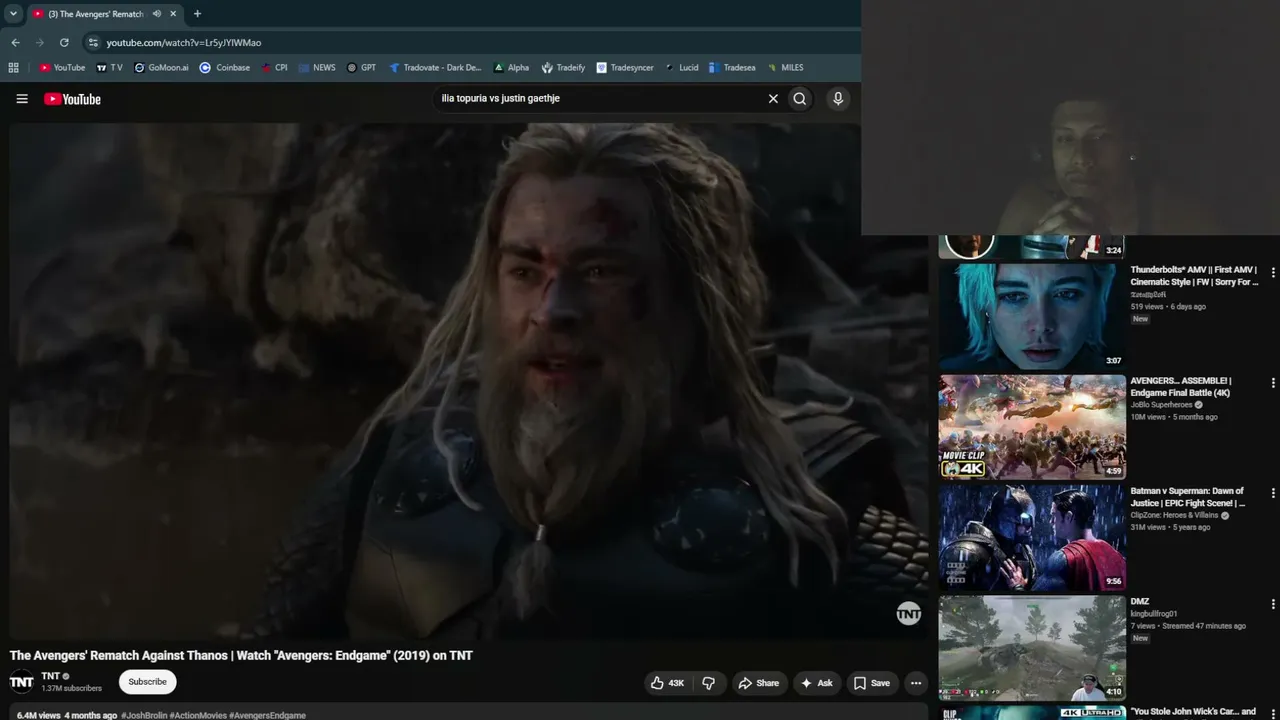Go back to the previous page
This screenshot has width=1280, height=720.
(15, 43)
